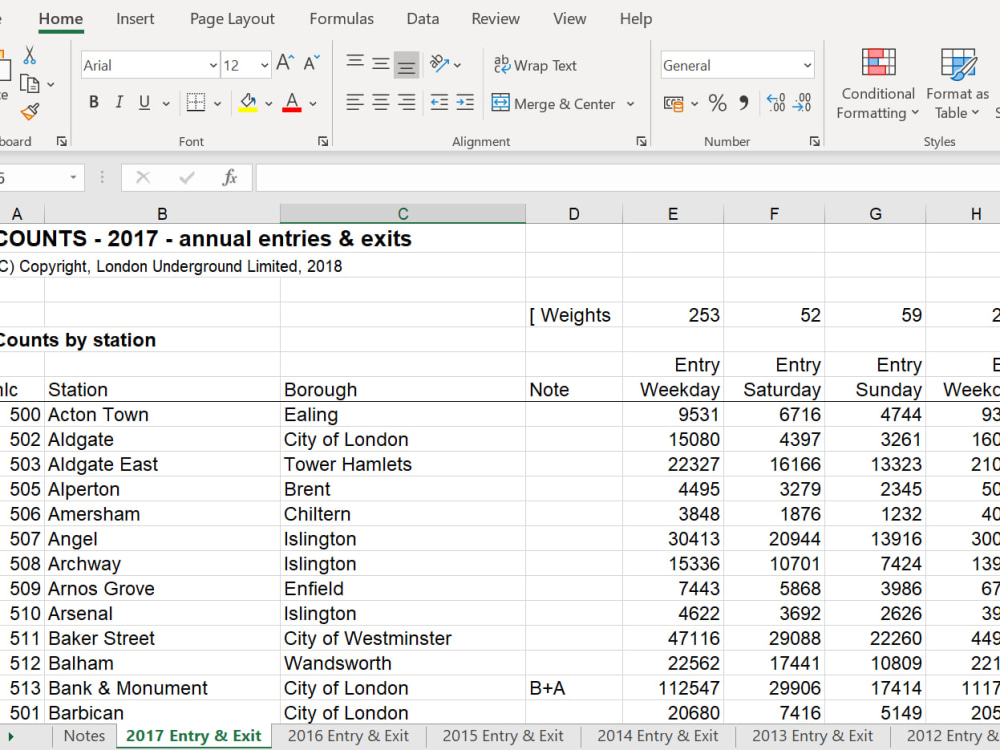Open Font settings dialog launcher
Image resolution: width=1000 pixels, height=750 pixels.
point(323,141)
